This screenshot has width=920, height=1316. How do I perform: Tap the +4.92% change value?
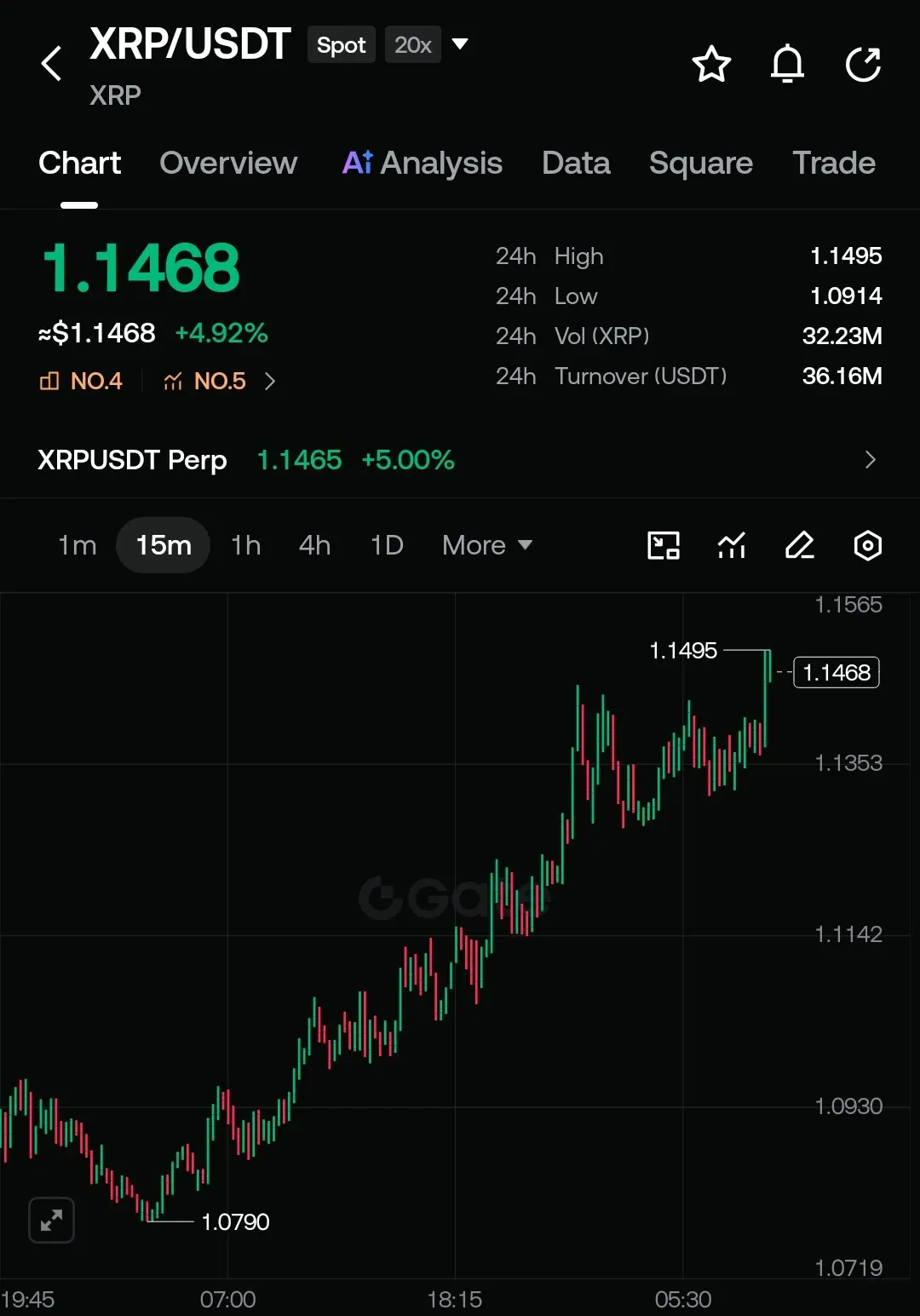click(x=221, y=333)
